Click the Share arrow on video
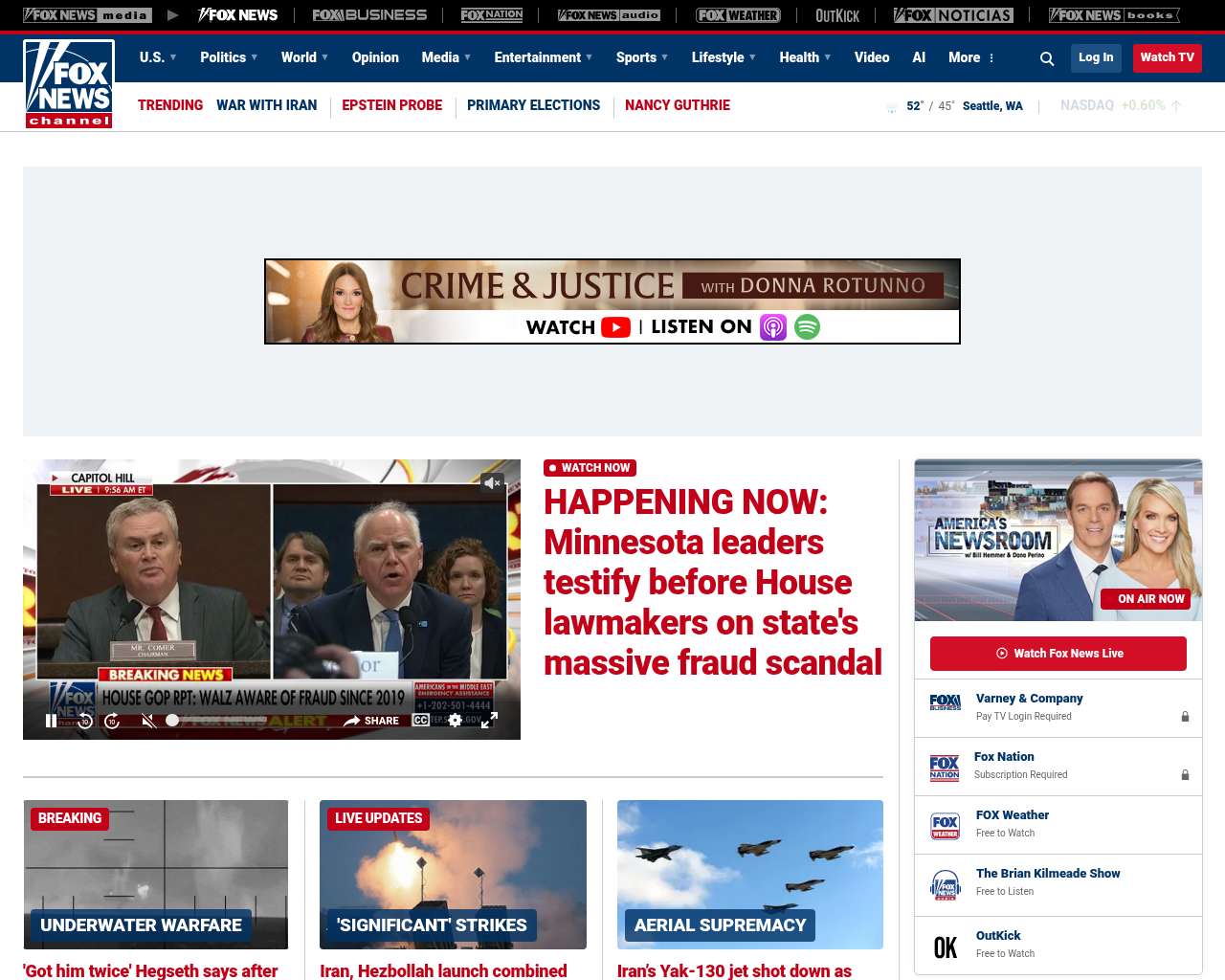Viewport: 1225px width, 980px height. (x=371, y=721)
